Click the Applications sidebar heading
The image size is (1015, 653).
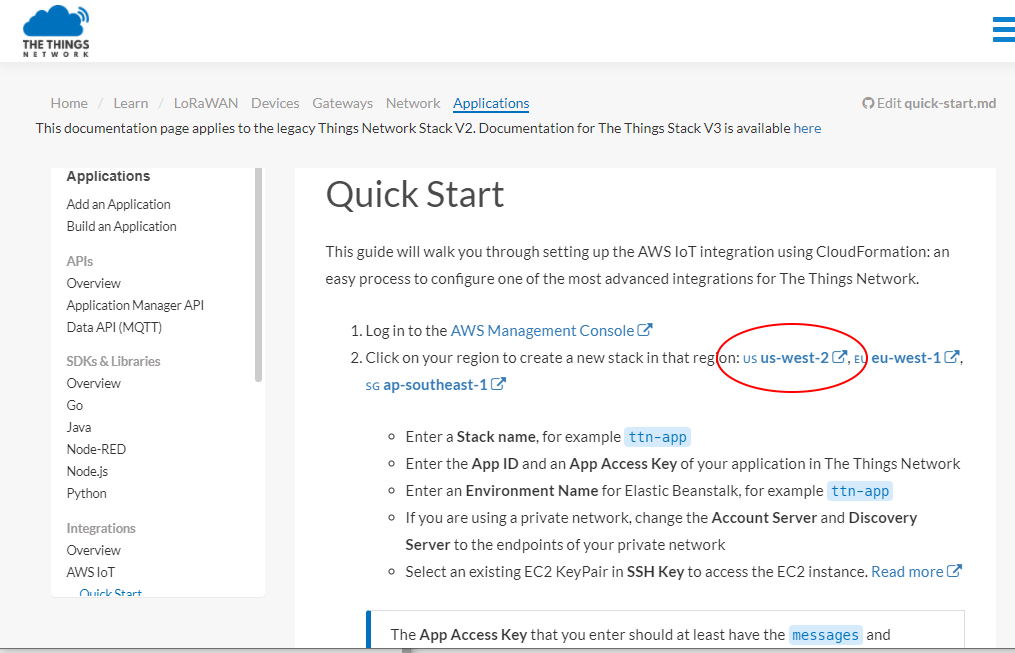tap(108, 176)
